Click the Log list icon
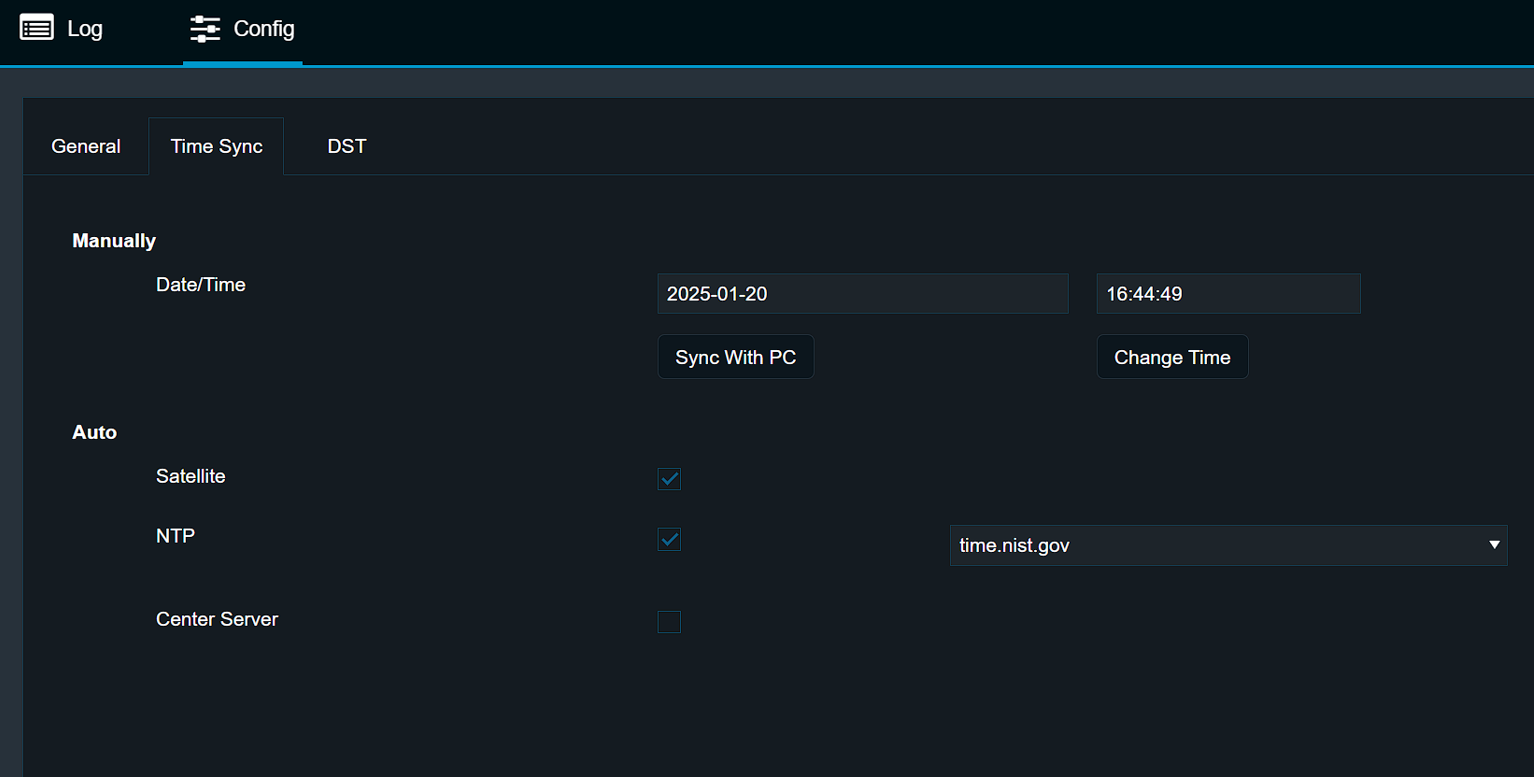The height and width of the screenshot is (777, 1534). tap(37, 28)
